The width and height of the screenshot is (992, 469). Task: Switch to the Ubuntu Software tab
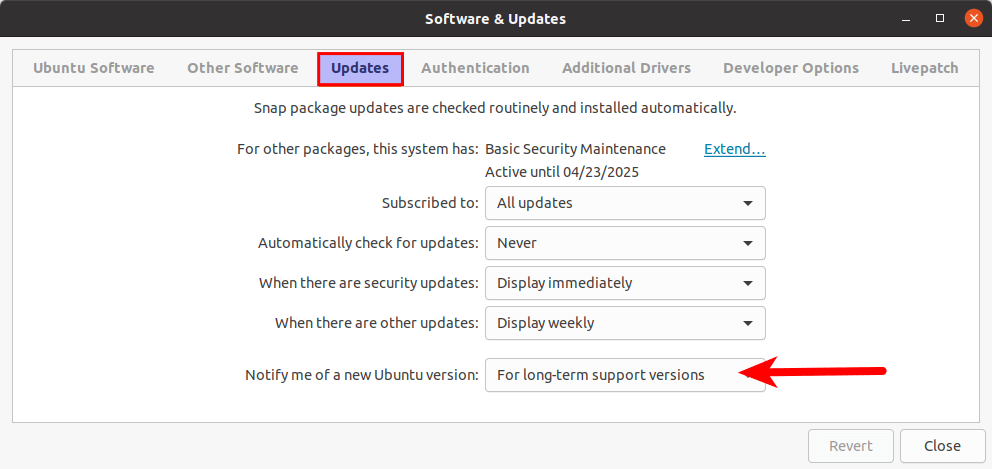[x=94, y=68]
